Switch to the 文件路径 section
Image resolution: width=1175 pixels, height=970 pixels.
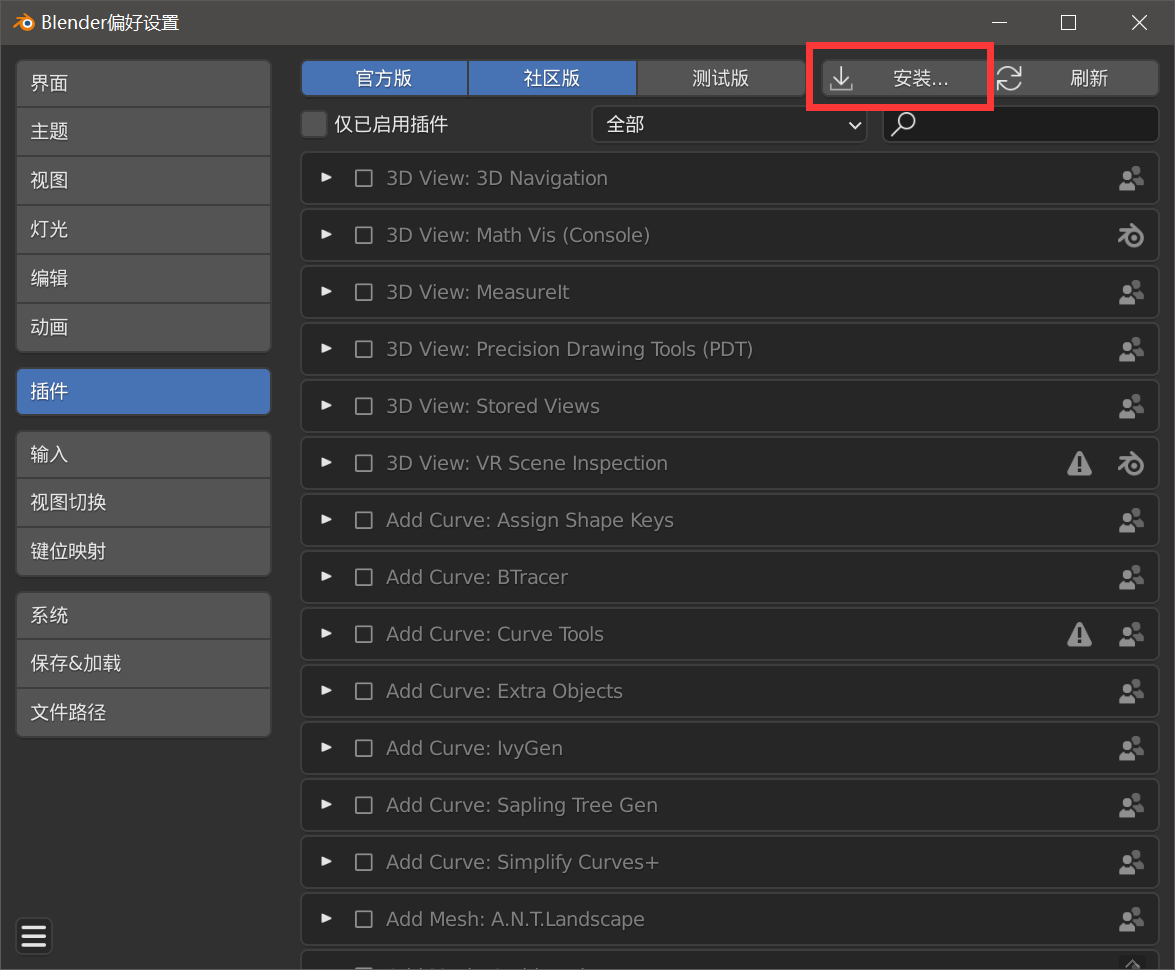(143, 712)
